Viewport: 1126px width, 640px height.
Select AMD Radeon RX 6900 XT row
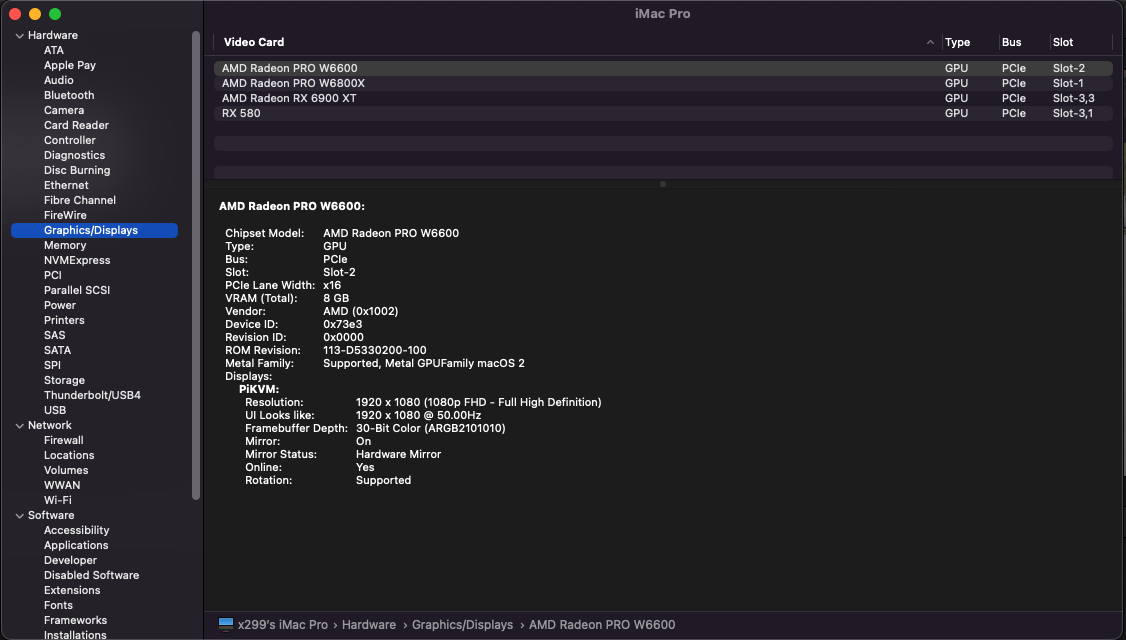point(663,98)
